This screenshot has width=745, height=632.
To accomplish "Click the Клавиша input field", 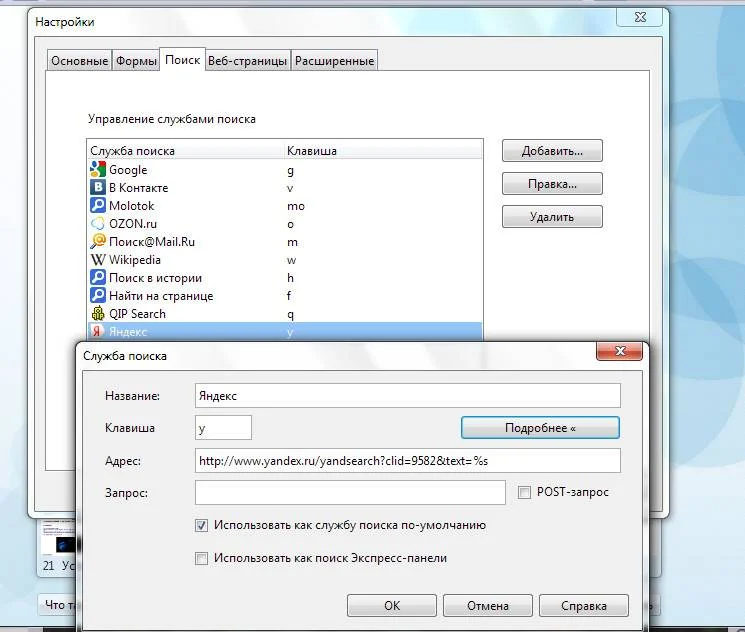I will click(x=223, y=428).
